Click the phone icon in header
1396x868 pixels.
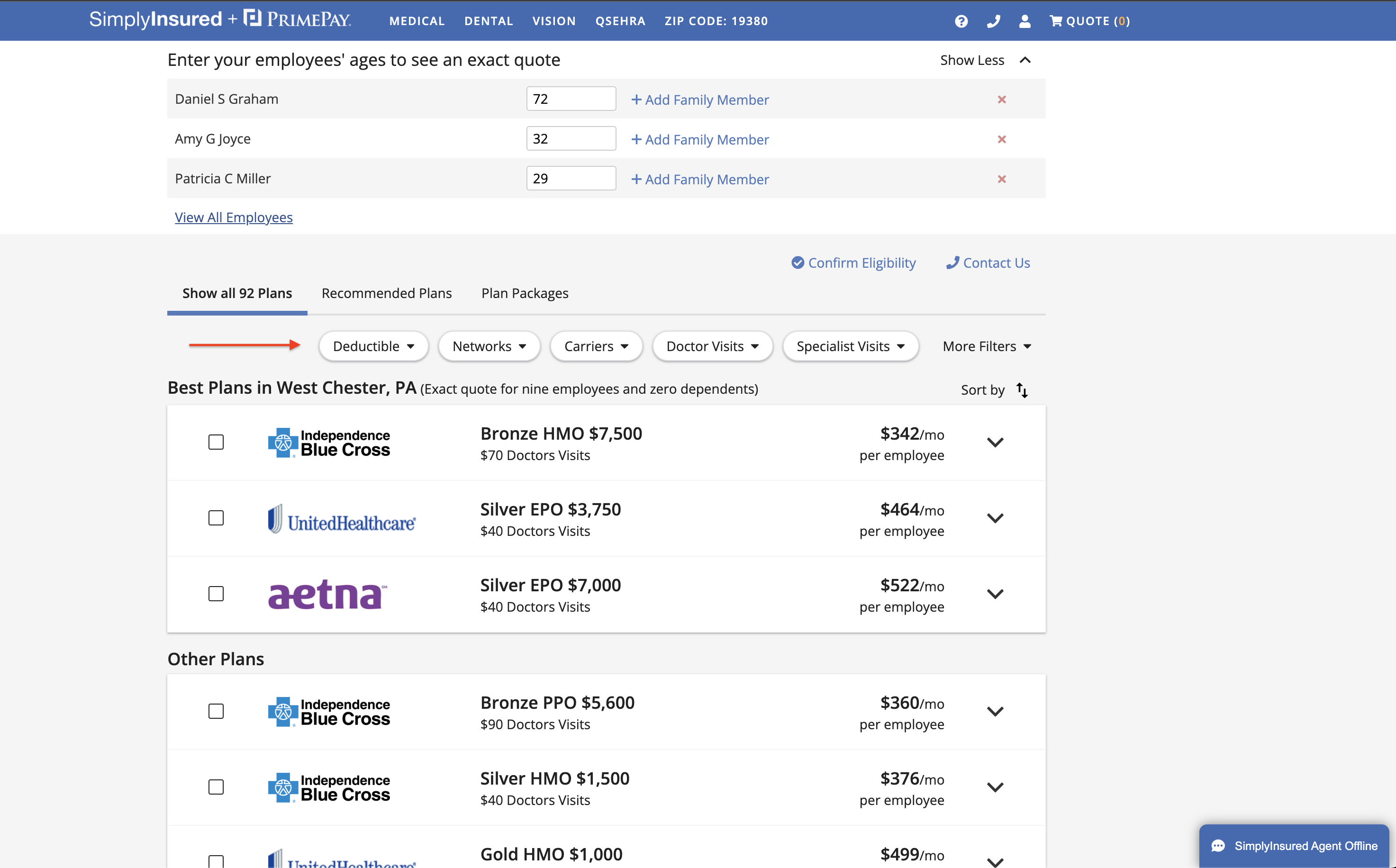[x=993, y=21]
